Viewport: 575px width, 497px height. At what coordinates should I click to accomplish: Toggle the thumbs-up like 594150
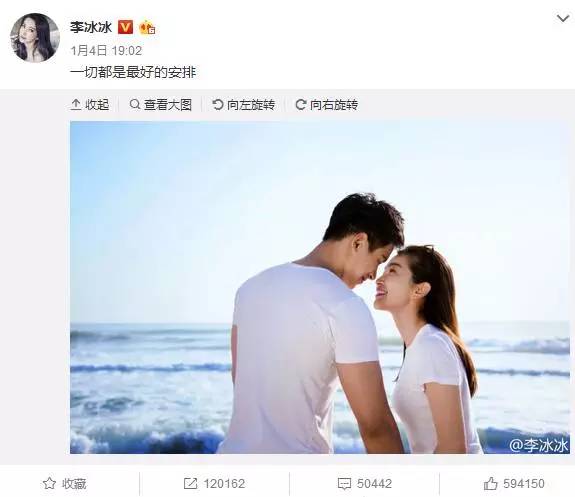(514, 483)
